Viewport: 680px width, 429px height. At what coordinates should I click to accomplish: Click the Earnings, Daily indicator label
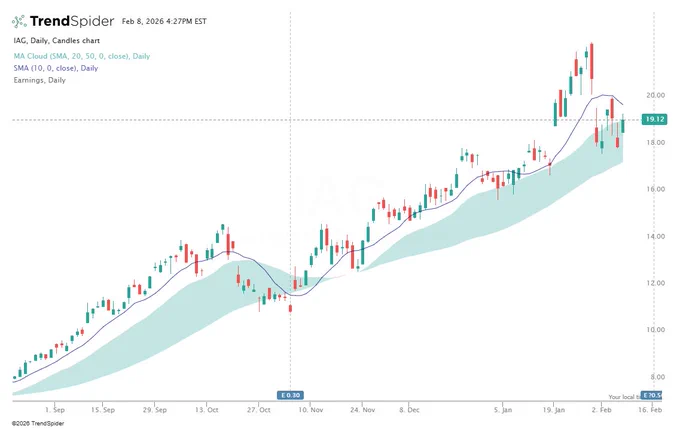[39, 80]
